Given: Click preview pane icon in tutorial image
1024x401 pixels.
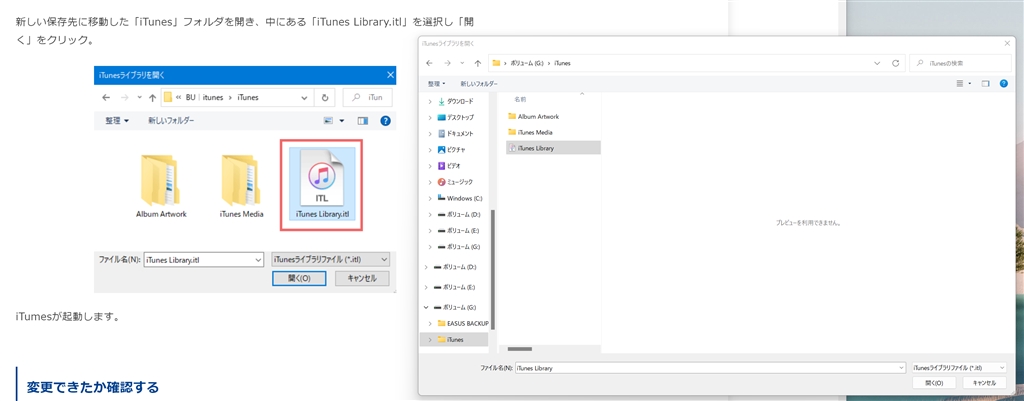Looking at the screenshot, I should pos(362,121).
